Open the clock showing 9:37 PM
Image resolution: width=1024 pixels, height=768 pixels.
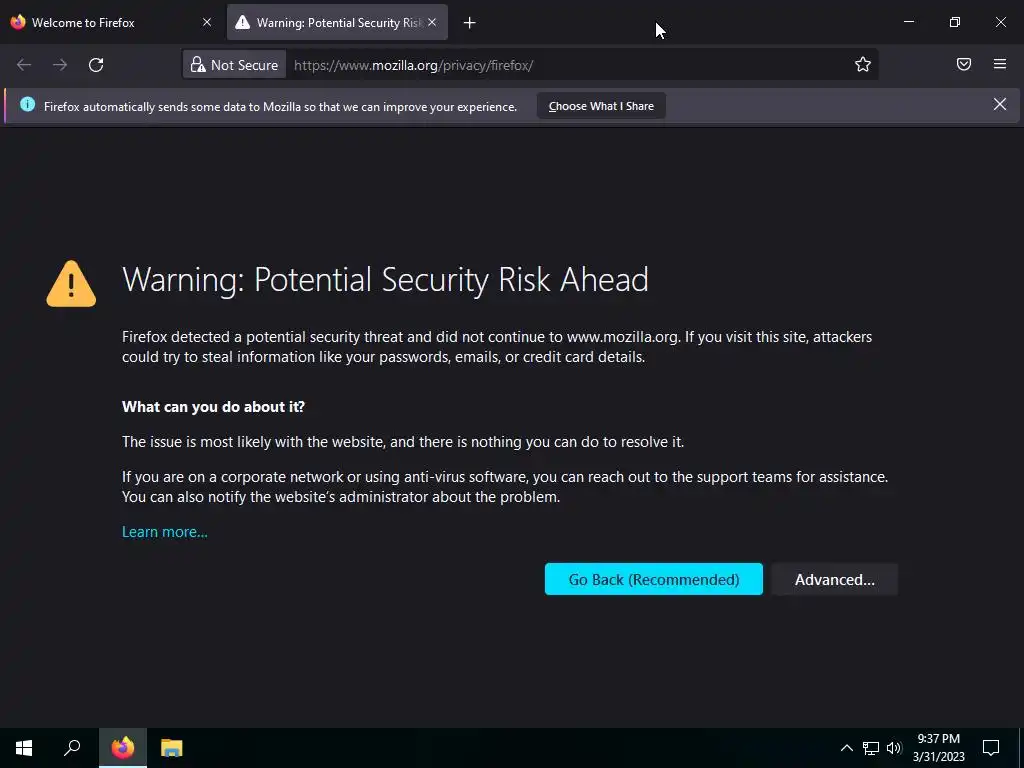pos(938,748)
